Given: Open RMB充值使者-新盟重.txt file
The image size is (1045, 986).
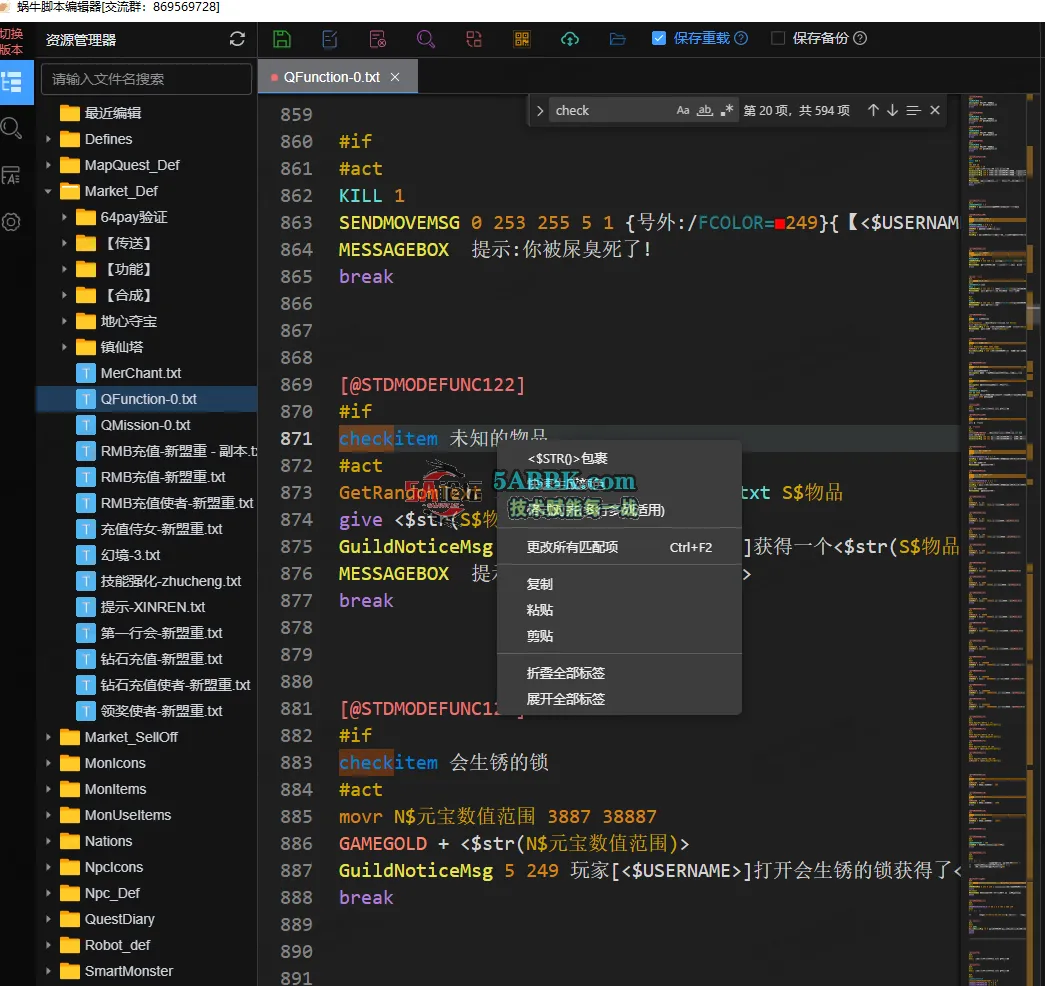Looking at the screenshot, I should tap(177, 503).
